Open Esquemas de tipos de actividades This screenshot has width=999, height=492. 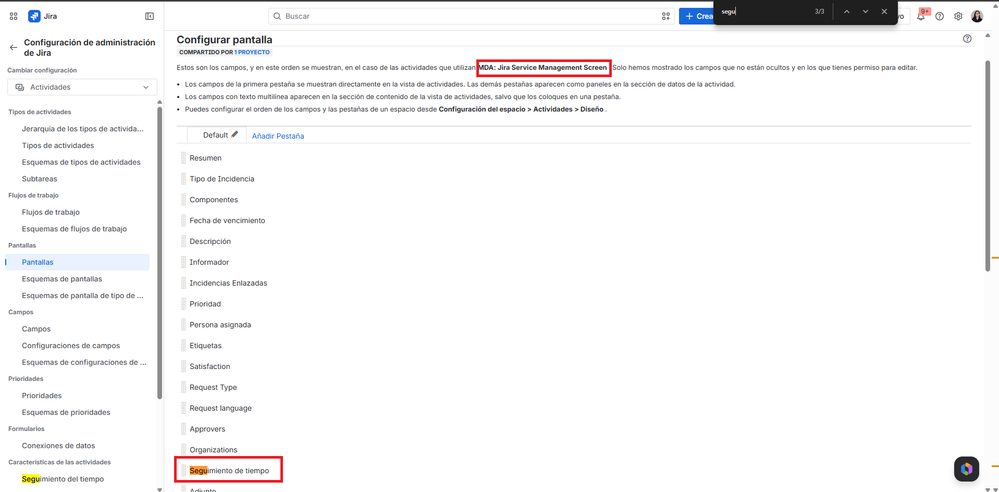pos(81,162)
